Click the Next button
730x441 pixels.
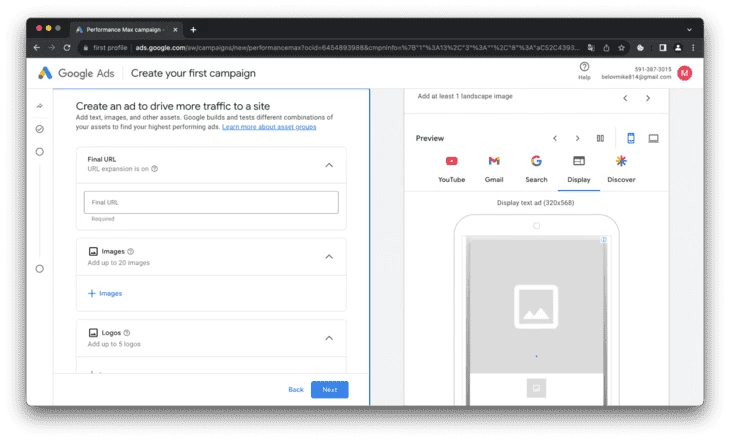point(330,390)
